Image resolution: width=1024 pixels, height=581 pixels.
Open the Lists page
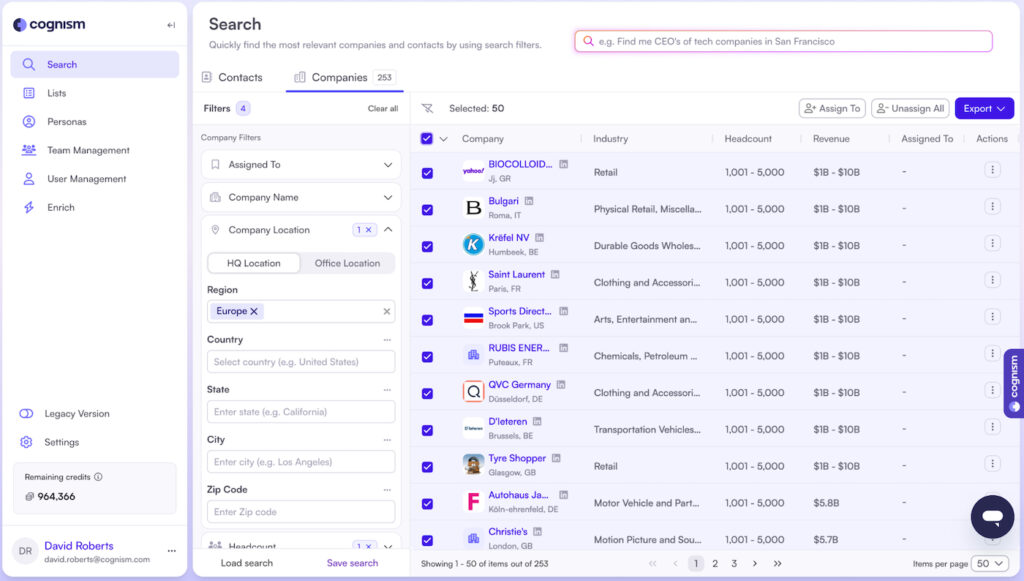(x=56, y=93)
